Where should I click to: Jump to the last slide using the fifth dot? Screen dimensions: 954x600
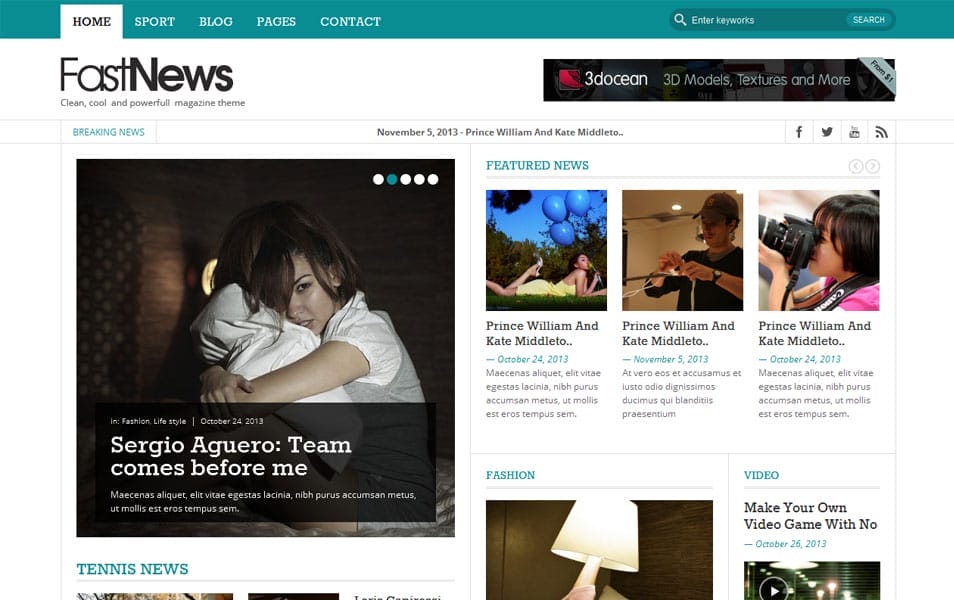click(x=433, y=178)
